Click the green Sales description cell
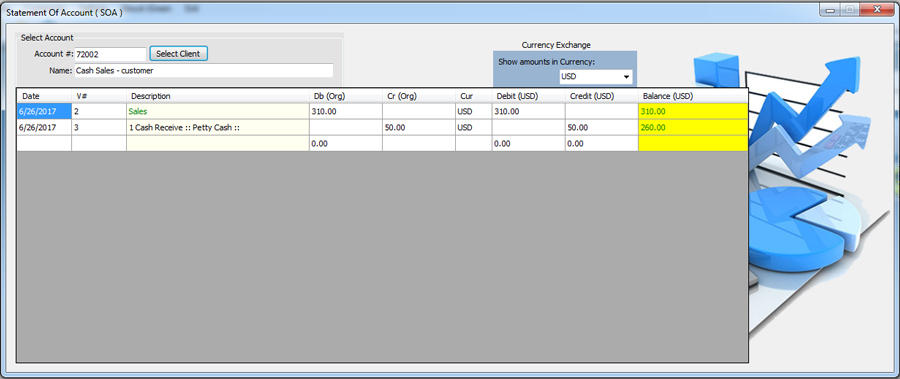 coord(218,111)
